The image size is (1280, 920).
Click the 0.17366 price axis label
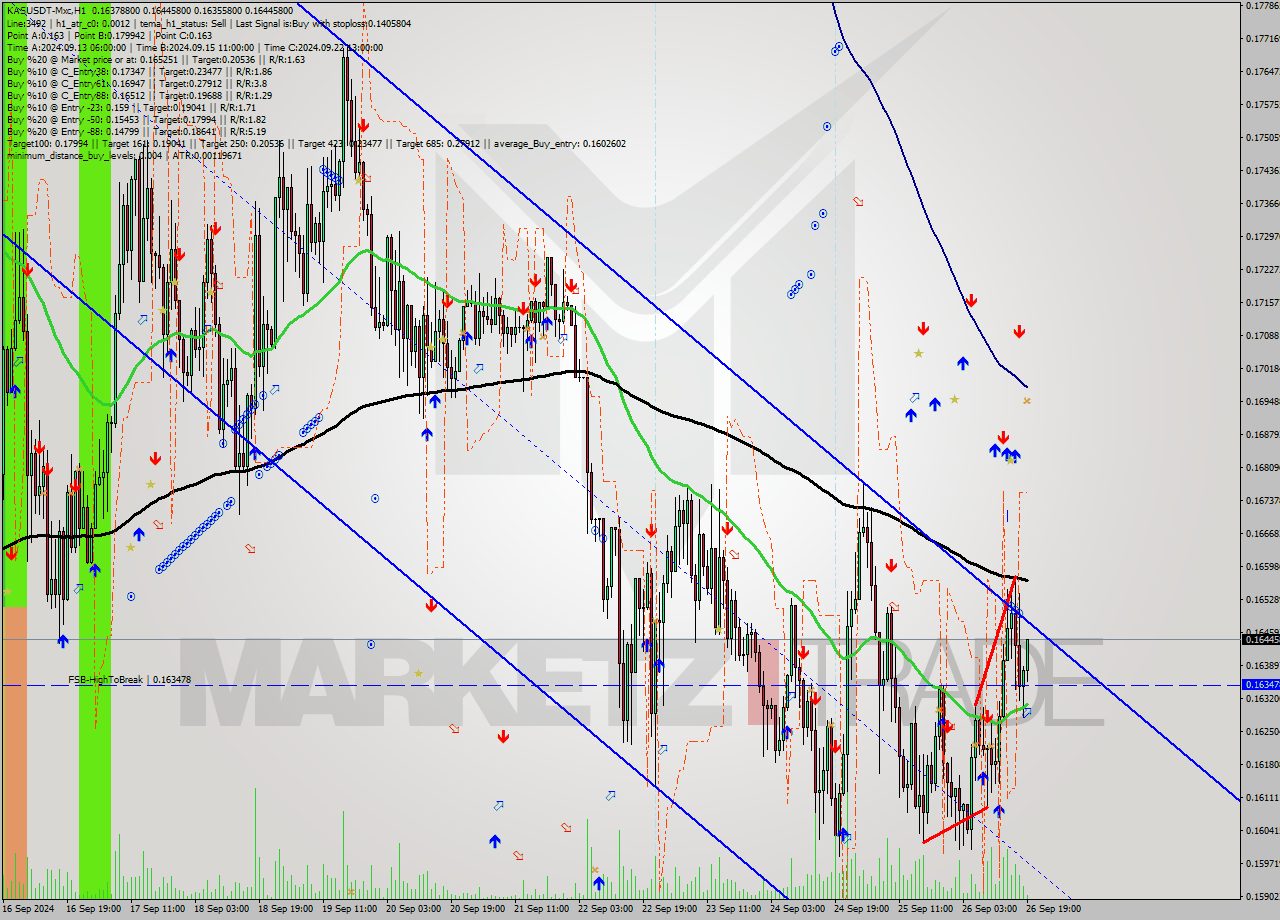coord(1262,203)
